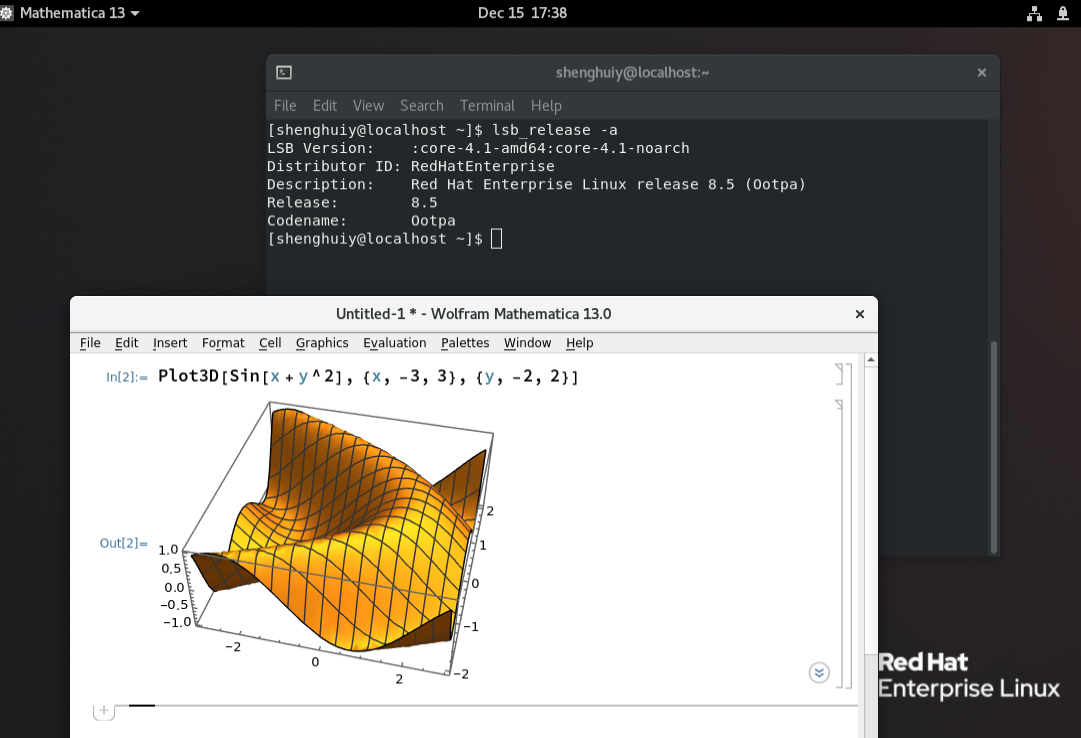Open the Mathematica 13 app menu in top bar
The height and width of the screenshot is (738, 1081).
(x=72, y=13)
